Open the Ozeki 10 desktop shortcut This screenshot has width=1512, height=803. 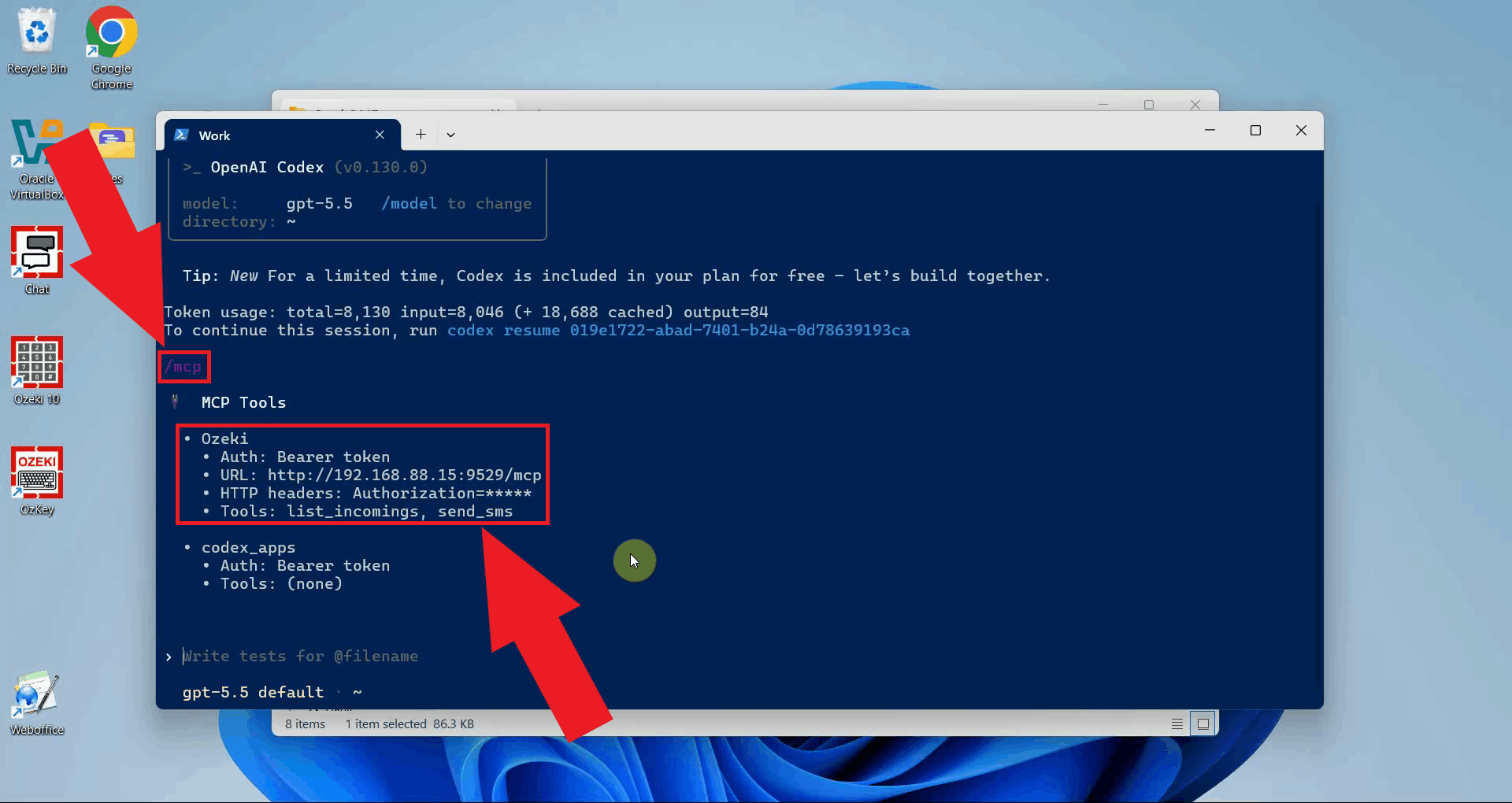[37, 370]
